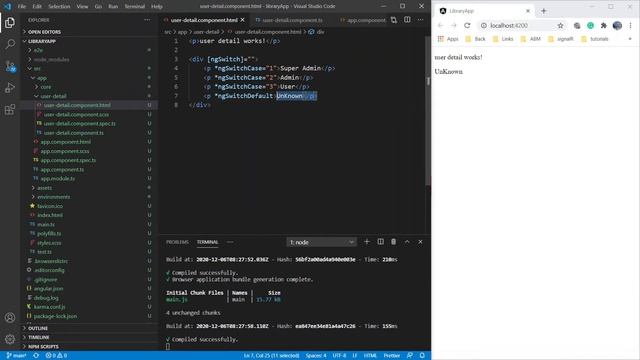640x360 pixels.
Task: Kill the terminal with trash icon
Action: tap(393, 242)
